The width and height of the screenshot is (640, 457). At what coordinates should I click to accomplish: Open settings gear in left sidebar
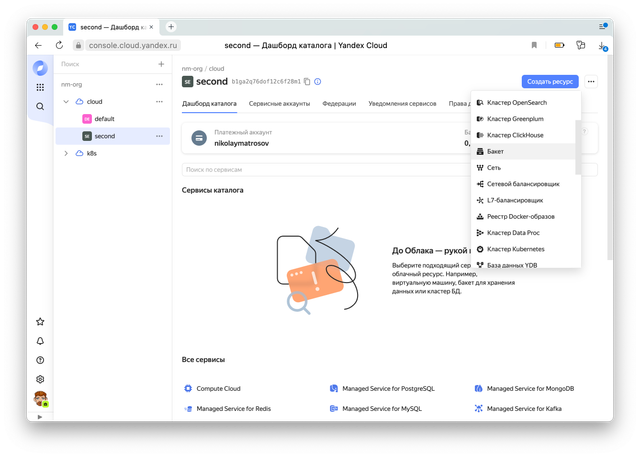pos(40,380)
